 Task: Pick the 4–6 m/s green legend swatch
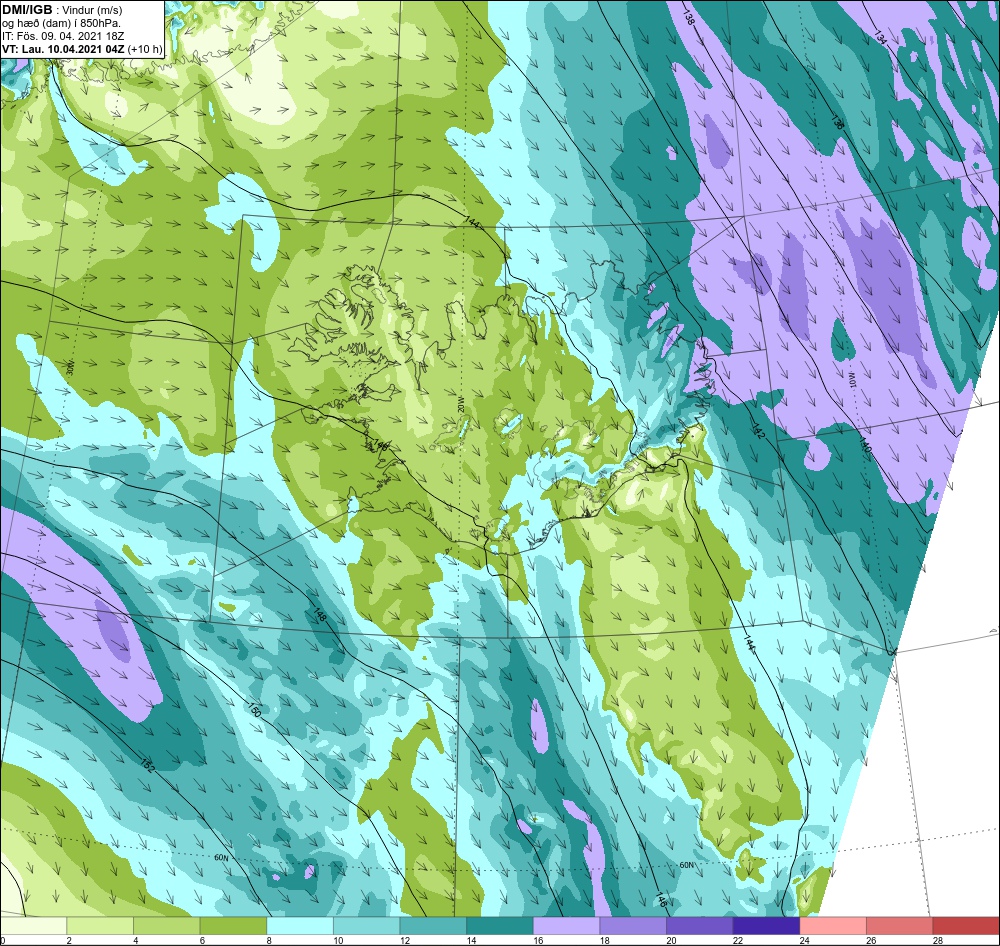166,926
